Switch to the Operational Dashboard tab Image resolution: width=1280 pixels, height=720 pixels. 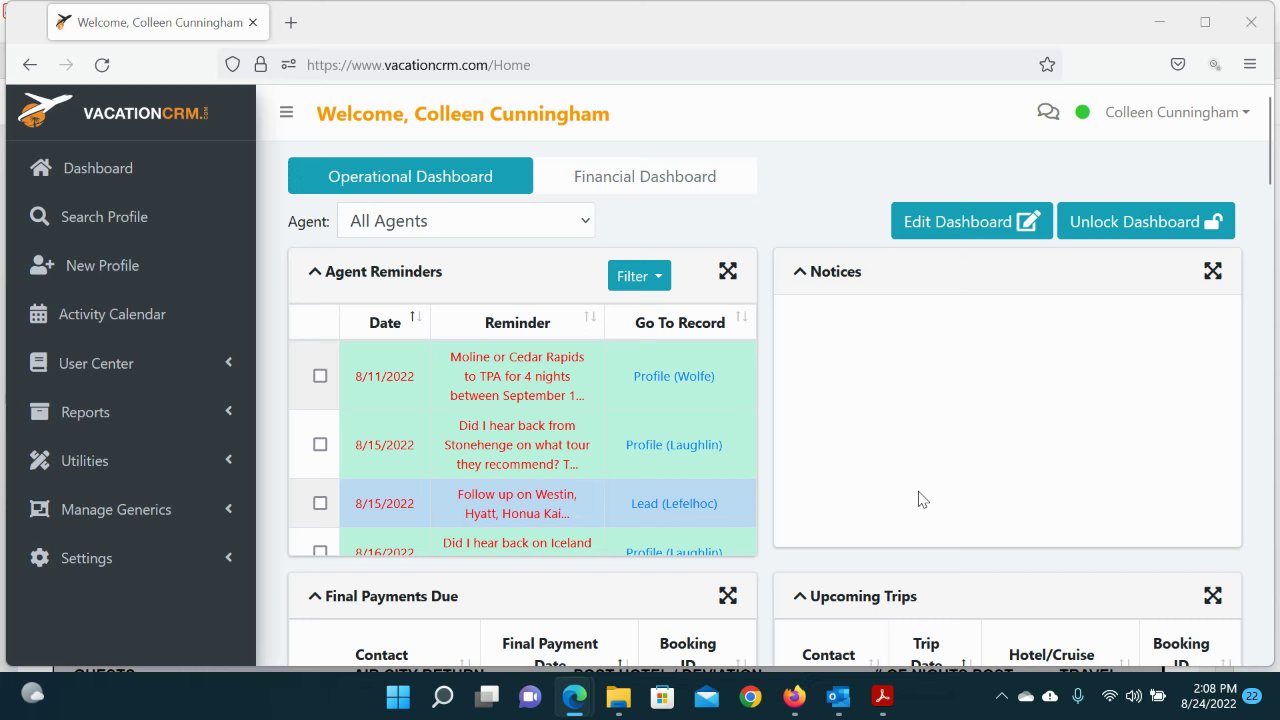click(410, 176)
